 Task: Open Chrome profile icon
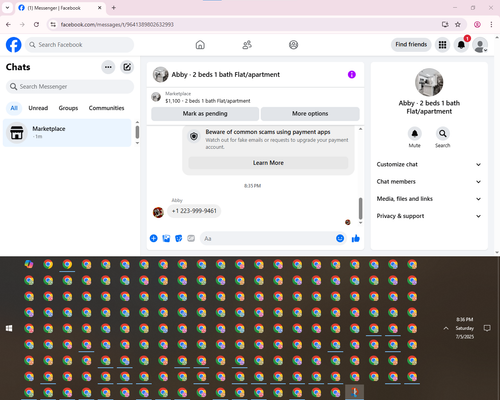point(477,24)
